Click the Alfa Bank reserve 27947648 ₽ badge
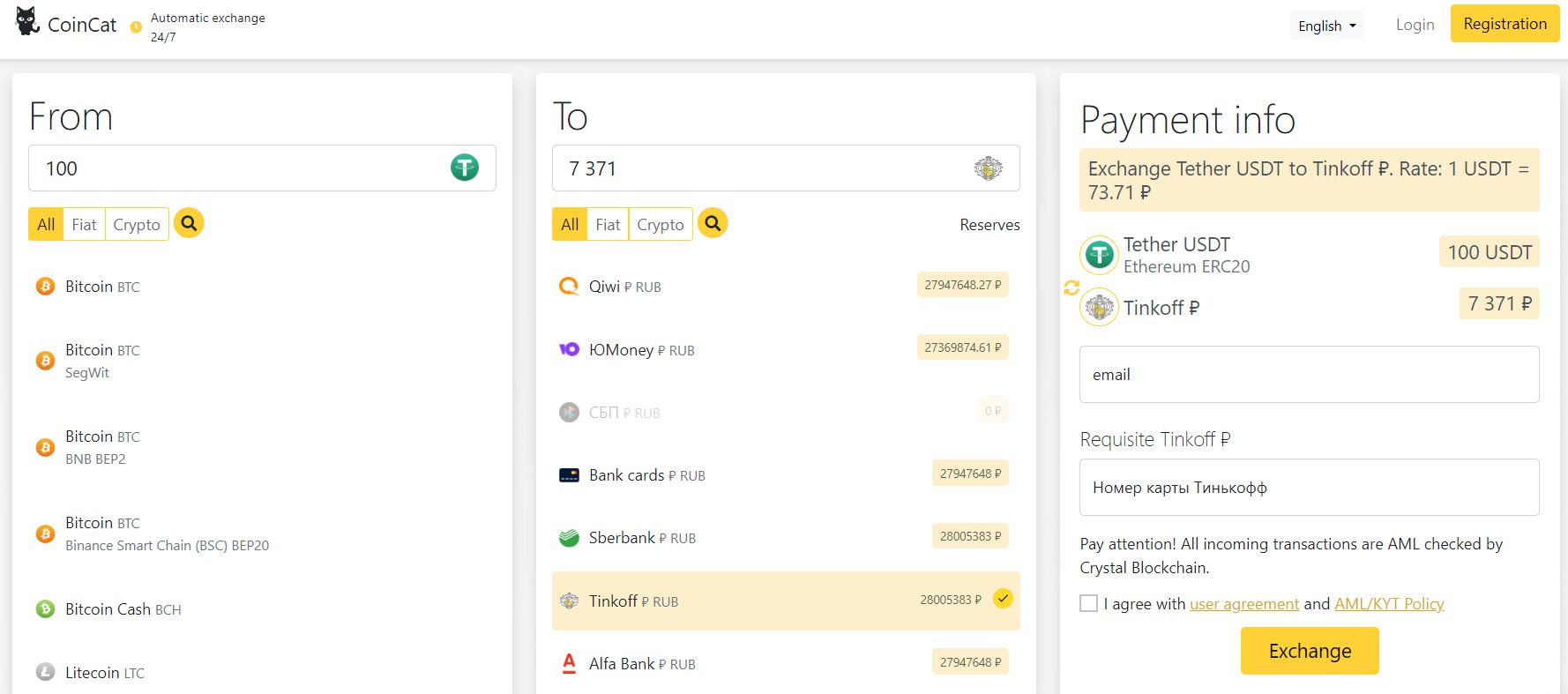1568x694 pixels. 970,662
